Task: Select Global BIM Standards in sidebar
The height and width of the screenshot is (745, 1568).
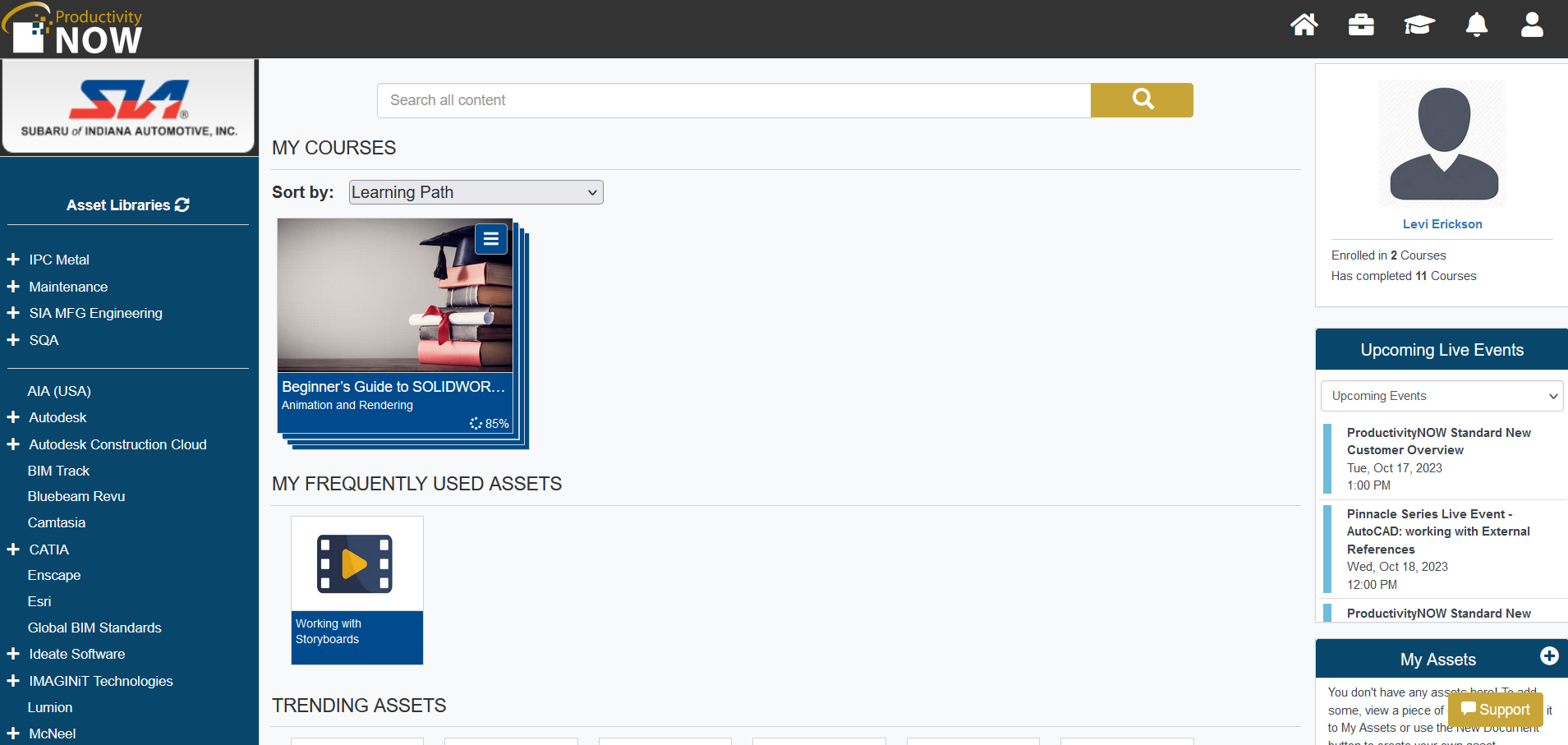Action: [94, 628]
